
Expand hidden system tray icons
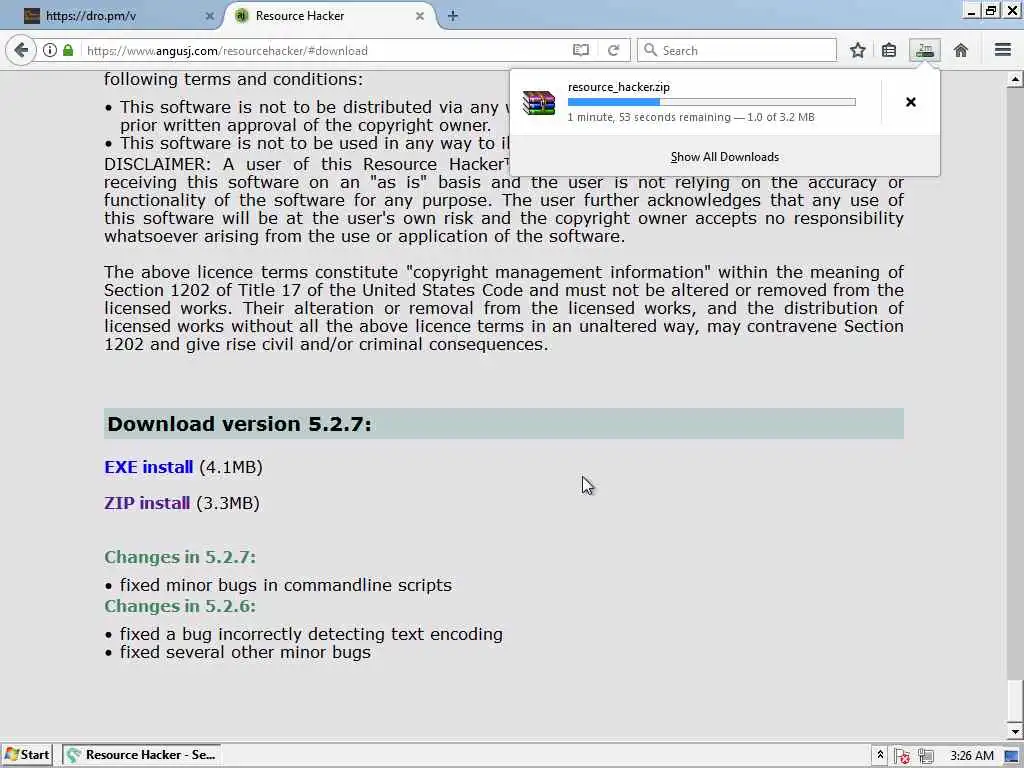(x=880, y=755)
